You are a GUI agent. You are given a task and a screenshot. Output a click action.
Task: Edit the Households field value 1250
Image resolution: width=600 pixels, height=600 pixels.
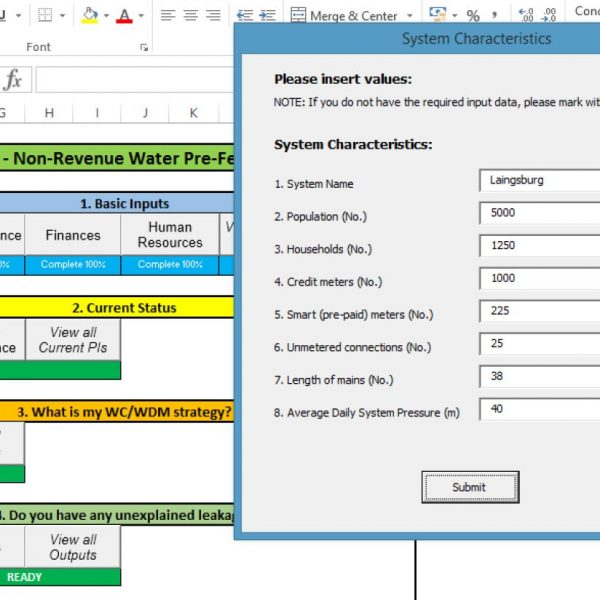[540, 245]
